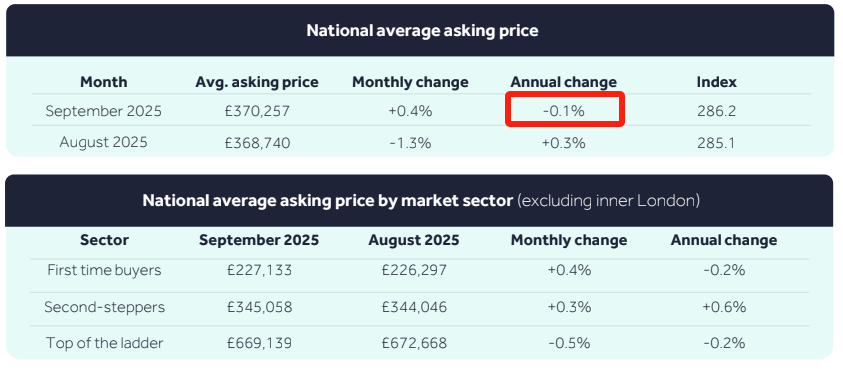This screenshot has width=843, height=370.
Task: Select the 286.2 index value
Action: click(x=717, y=111)
